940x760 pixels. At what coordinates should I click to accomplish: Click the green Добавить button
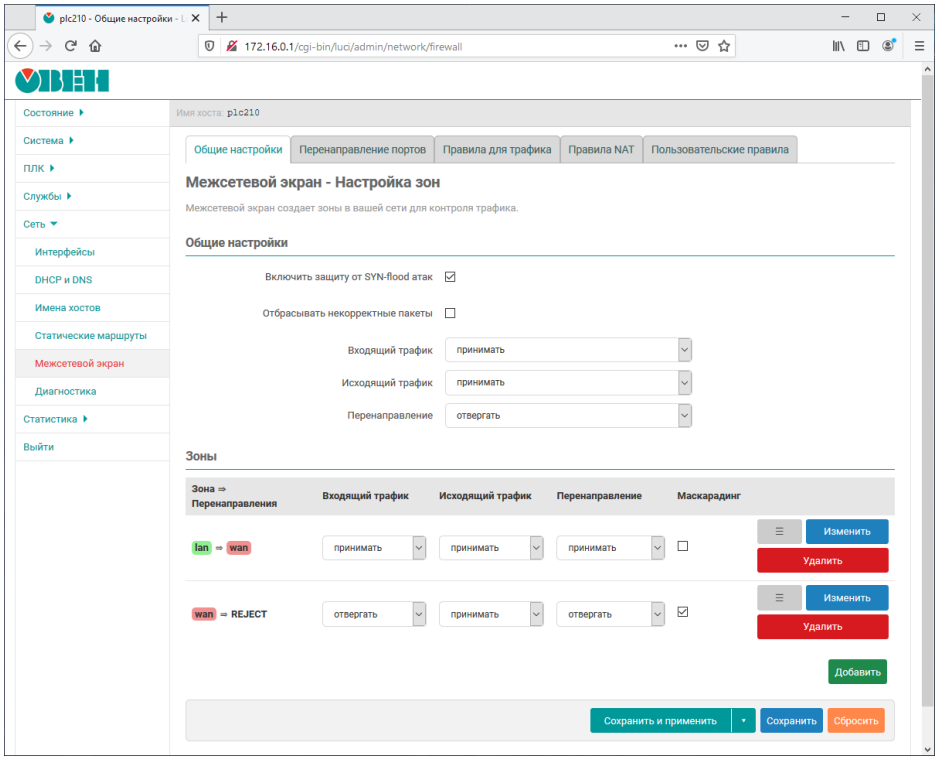tap(856, 672)
